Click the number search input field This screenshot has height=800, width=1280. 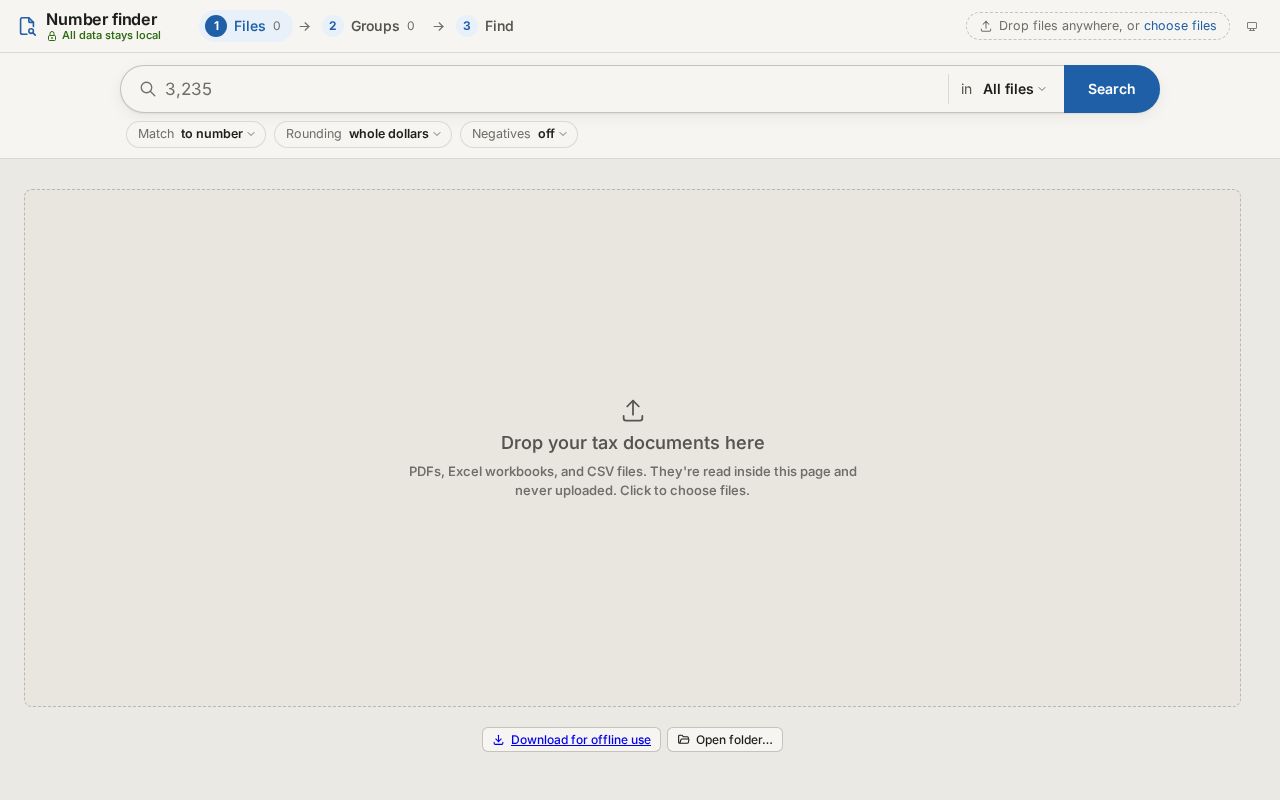point(552,89)
